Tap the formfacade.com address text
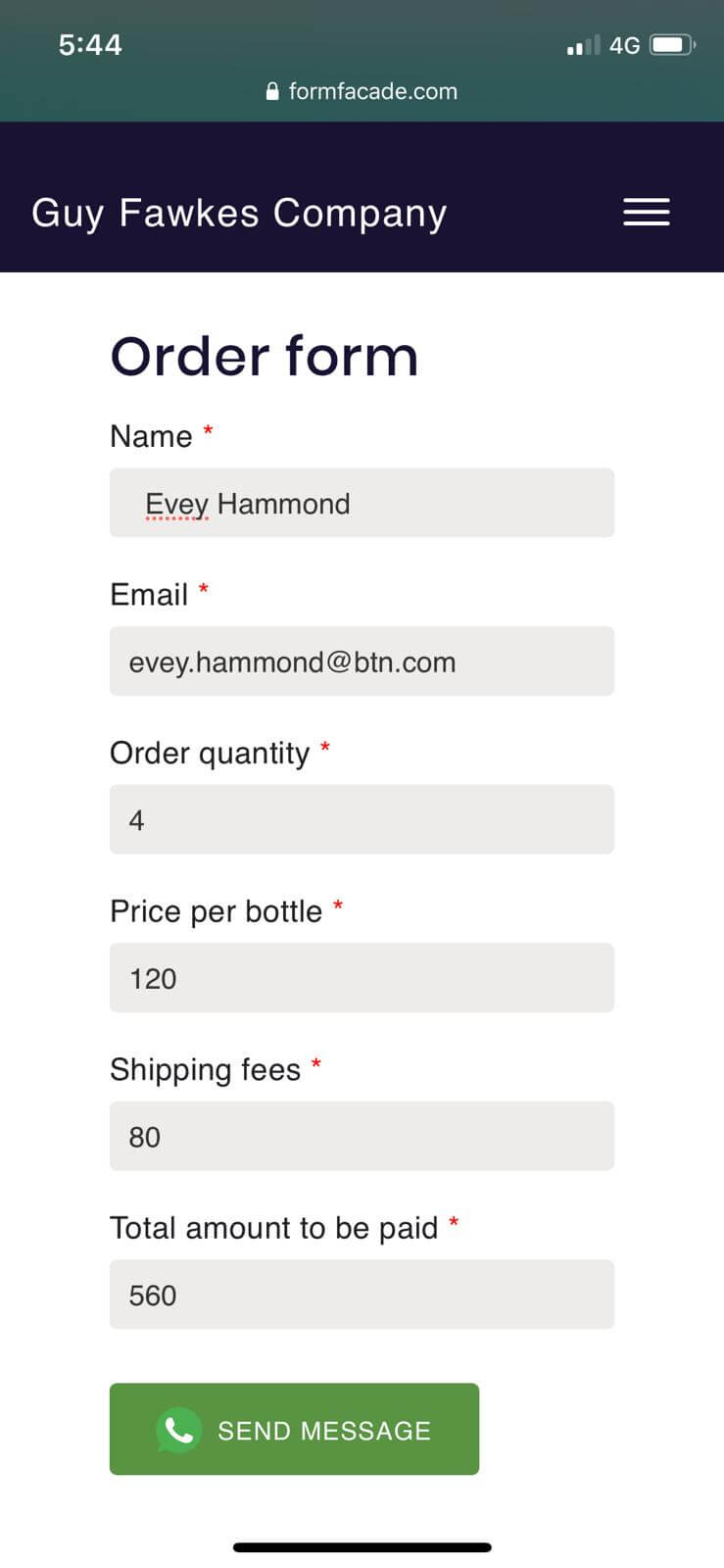Viewport: 724px width, 1568px height. (372, 92)
